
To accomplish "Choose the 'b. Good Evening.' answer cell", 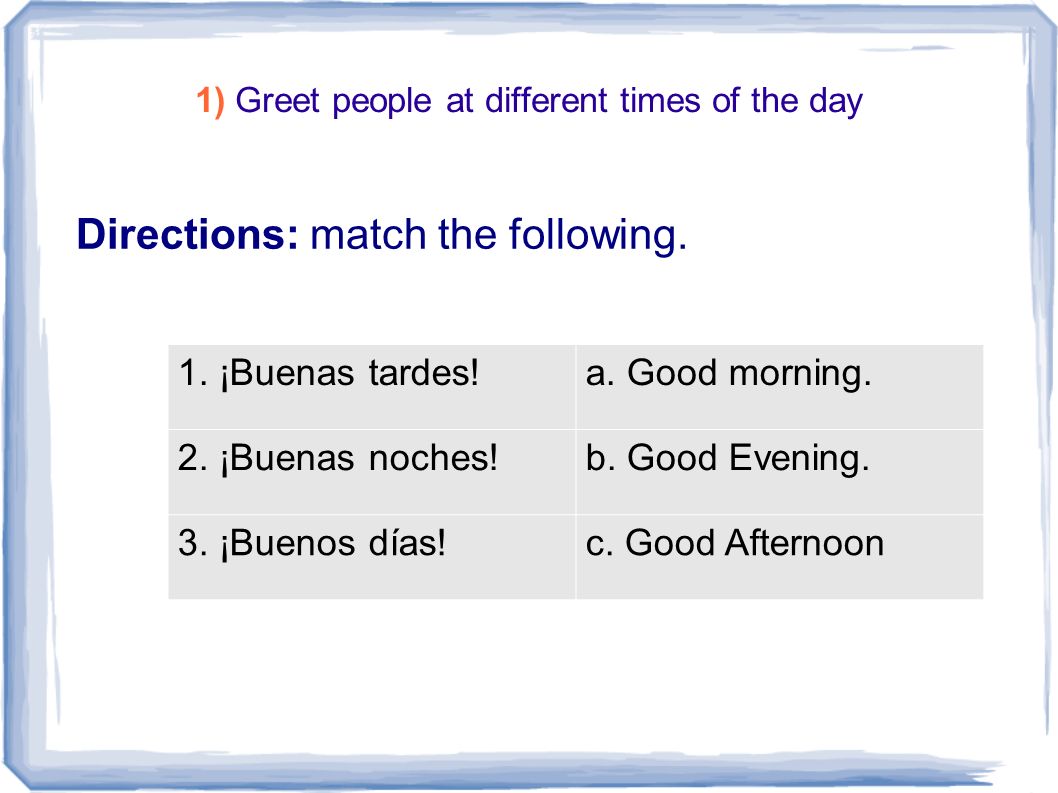I will pos(779,472).
